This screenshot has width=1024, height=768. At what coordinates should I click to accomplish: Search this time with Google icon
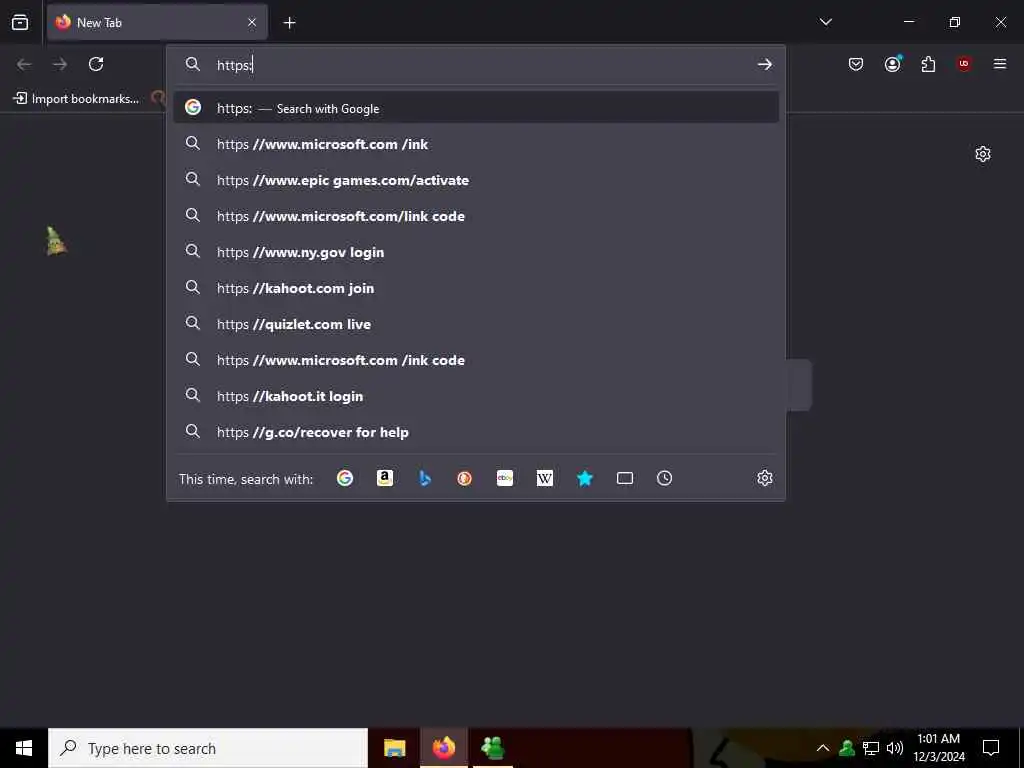pyautogui.click(x=345, y=478)
